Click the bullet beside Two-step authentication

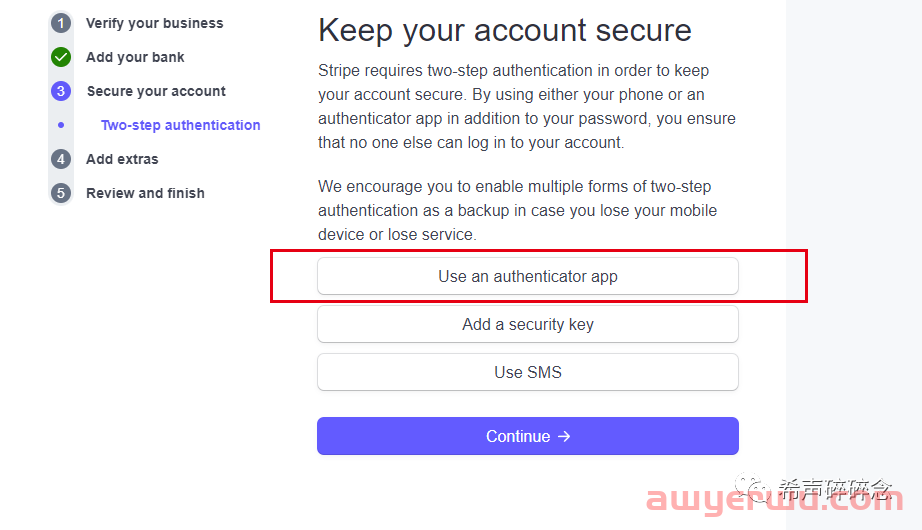pyautogui.click(x=61, y=125)
